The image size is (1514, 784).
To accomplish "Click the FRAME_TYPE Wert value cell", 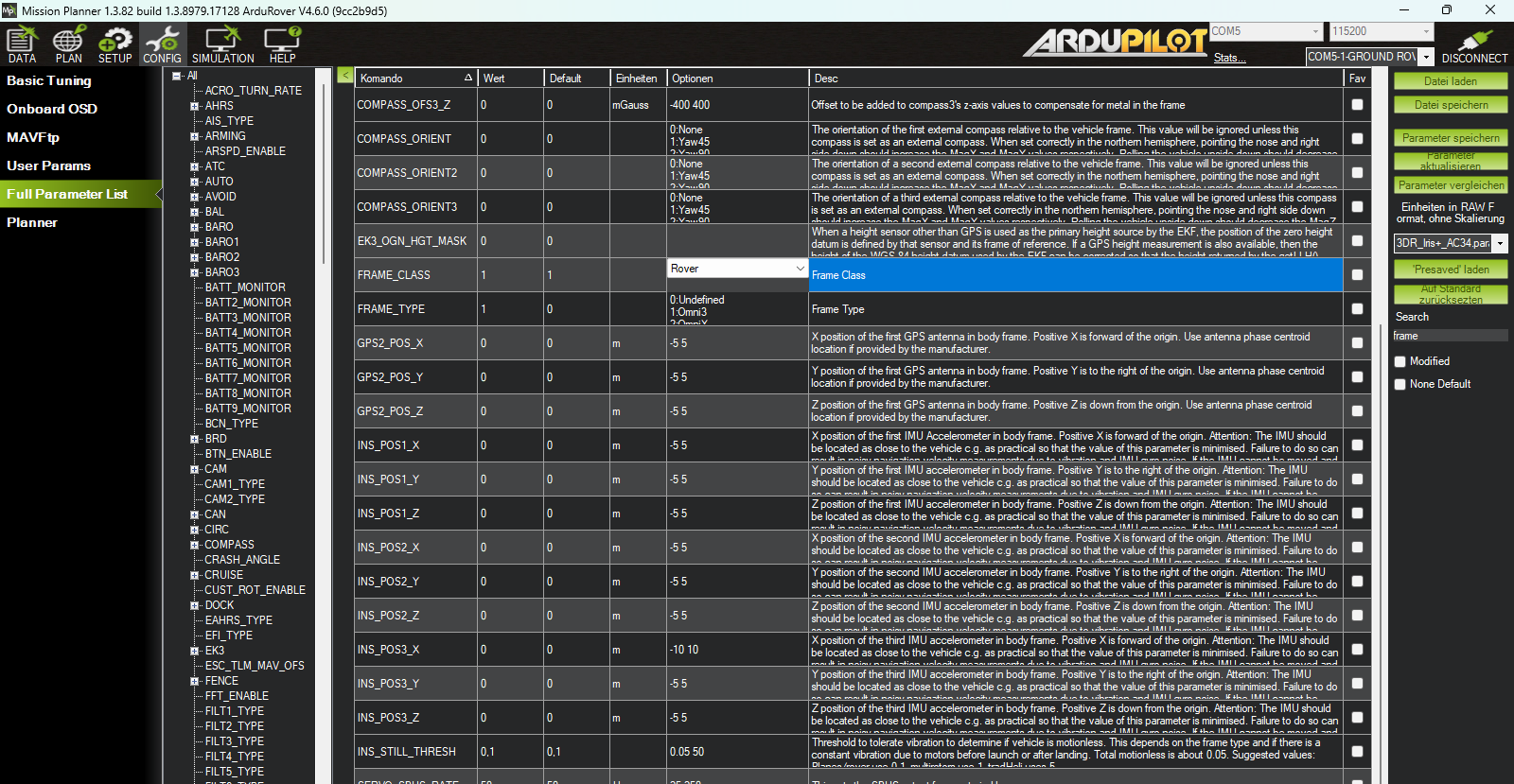I will pyautogui.click(x=510, y=309).
